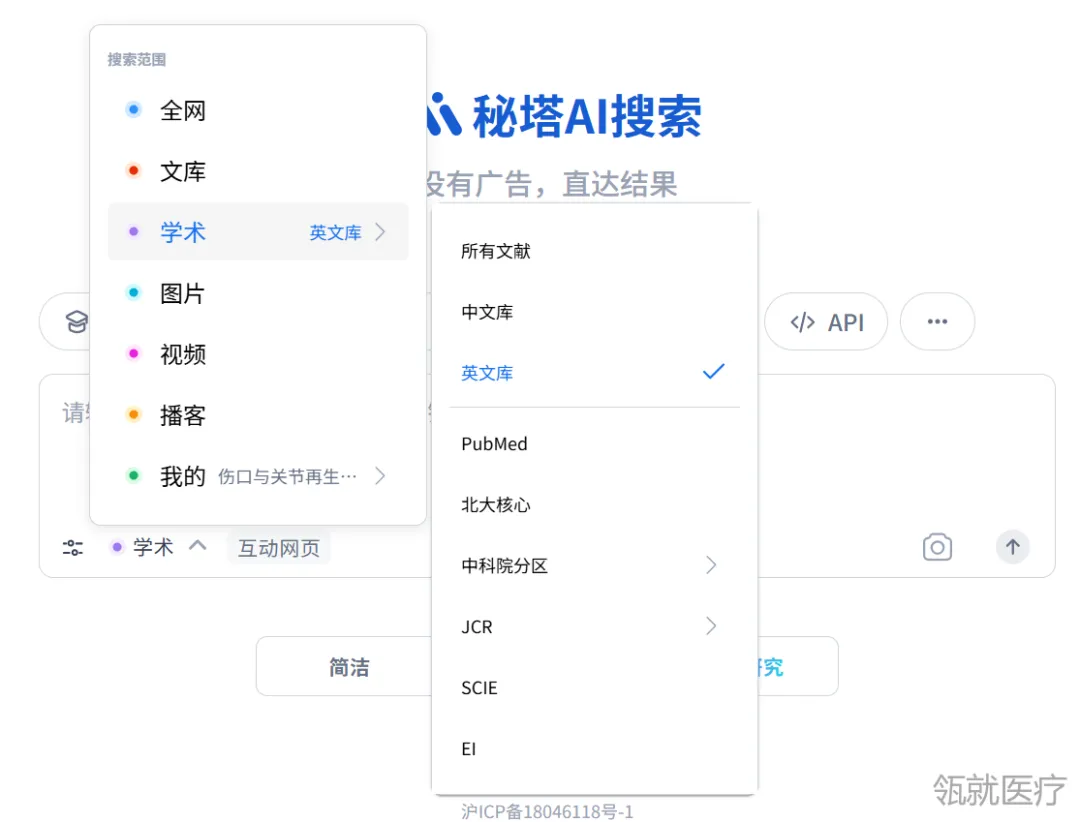Select 中文库 option
1080x822 pixels.
[x=594, y=312]
